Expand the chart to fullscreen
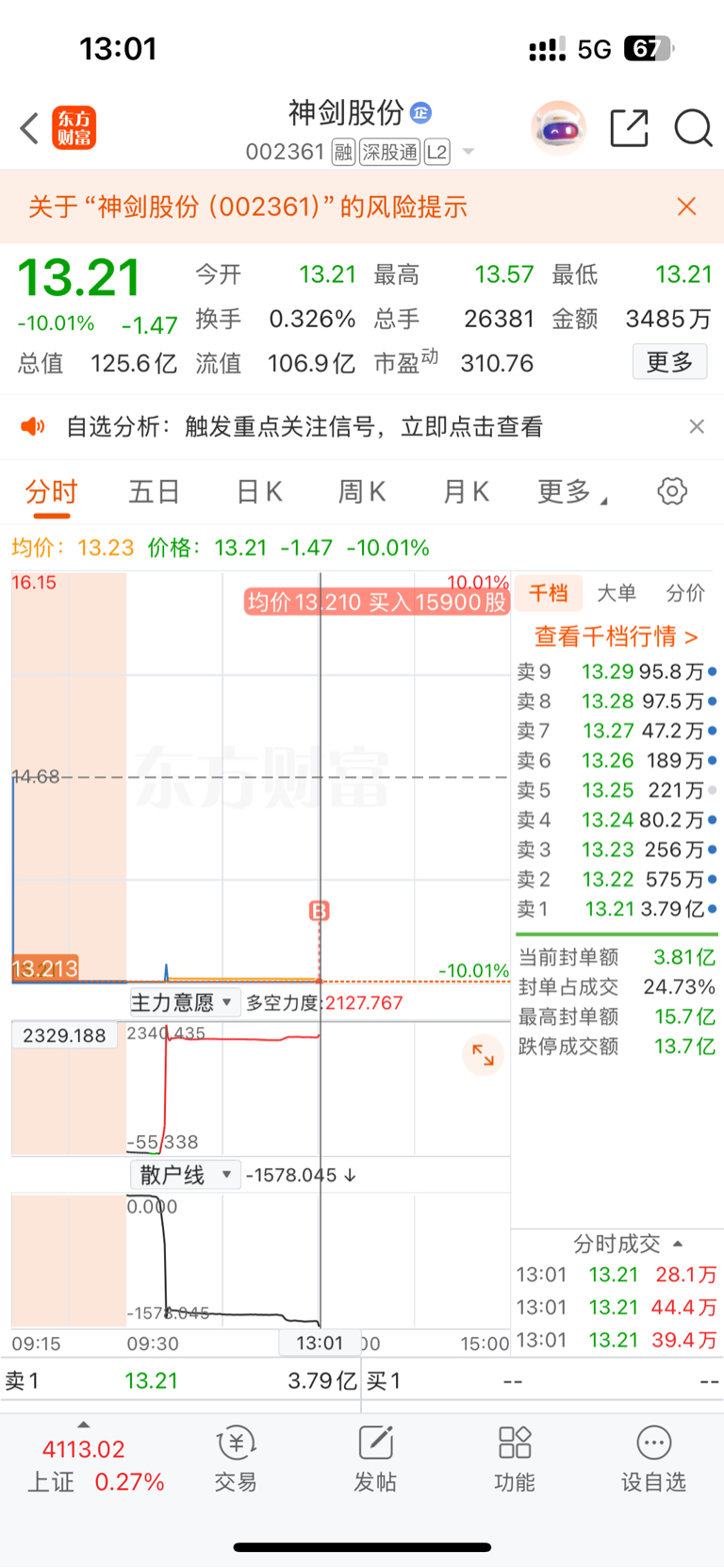The width and height of the screenshot is (724, 1568). click(483, 1055)
